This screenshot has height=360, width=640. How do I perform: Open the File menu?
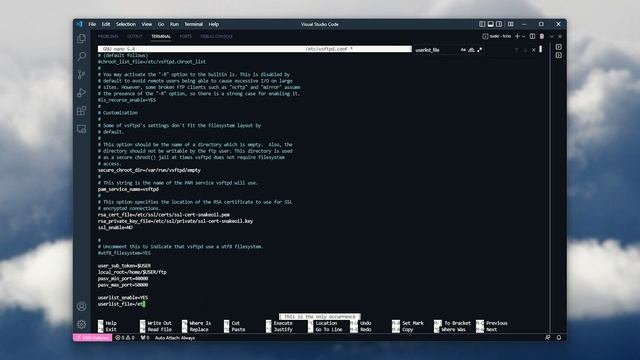tap(92, 24)
